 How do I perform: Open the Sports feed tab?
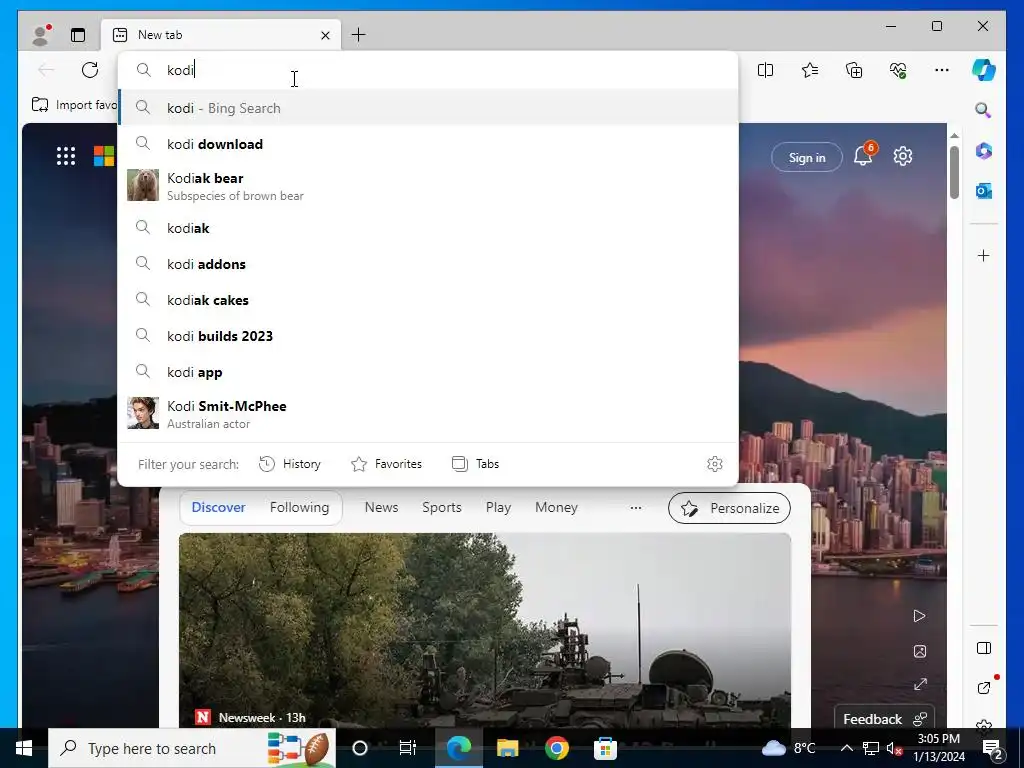click(441, 507)
